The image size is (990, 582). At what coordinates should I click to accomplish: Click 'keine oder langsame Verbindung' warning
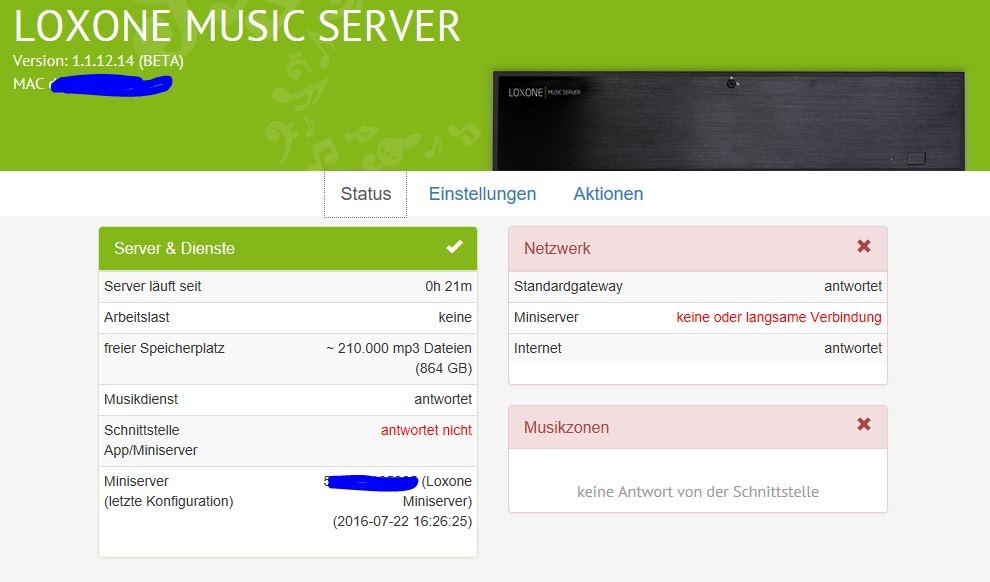[779, 317]
